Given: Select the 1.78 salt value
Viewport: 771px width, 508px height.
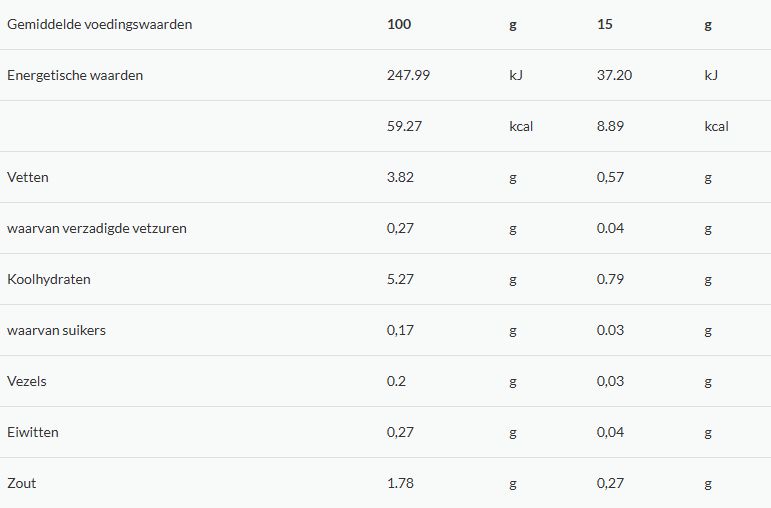Looking at the screenshot, I should tap(400, 483).
